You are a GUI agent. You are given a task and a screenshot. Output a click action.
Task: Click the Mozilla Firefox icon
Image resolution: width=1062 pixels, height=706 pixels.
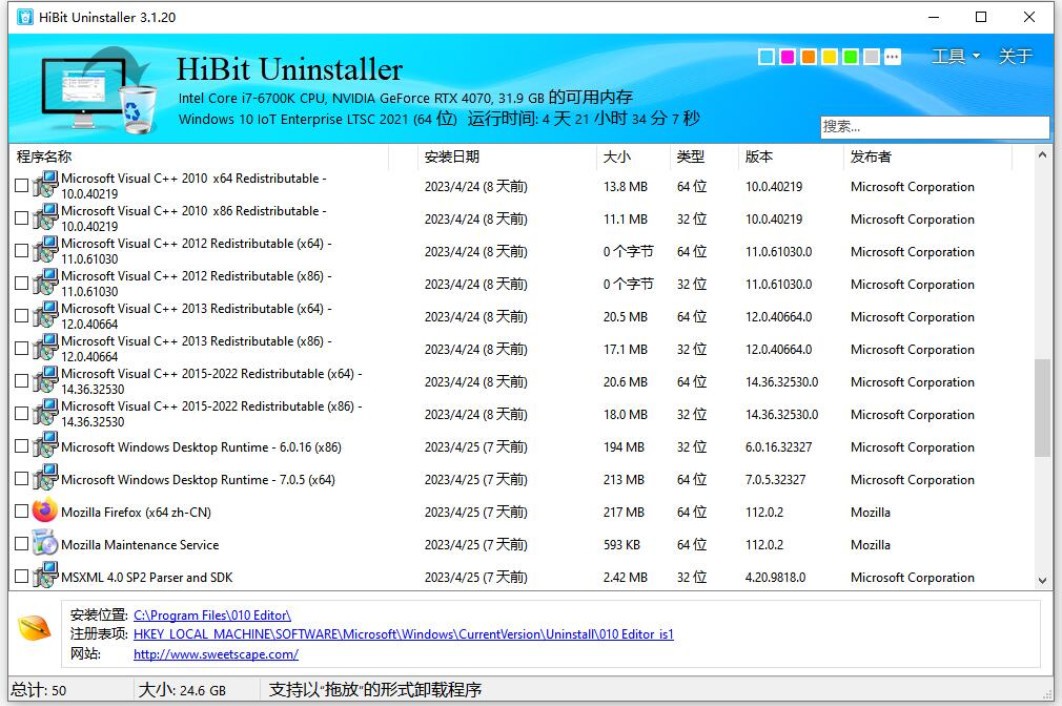coord(45,510)
